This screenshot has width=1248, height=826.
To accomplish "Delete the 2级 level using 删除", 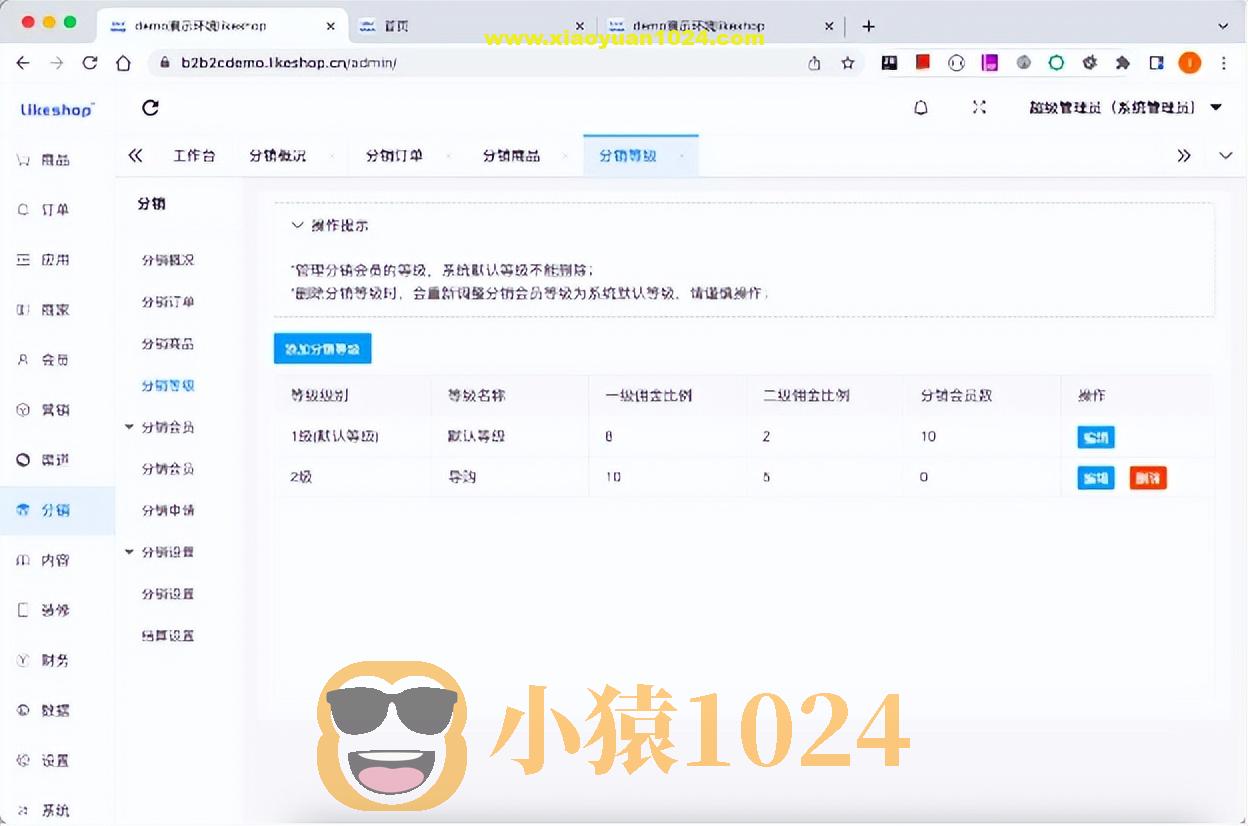I will tap(1147, 477).
